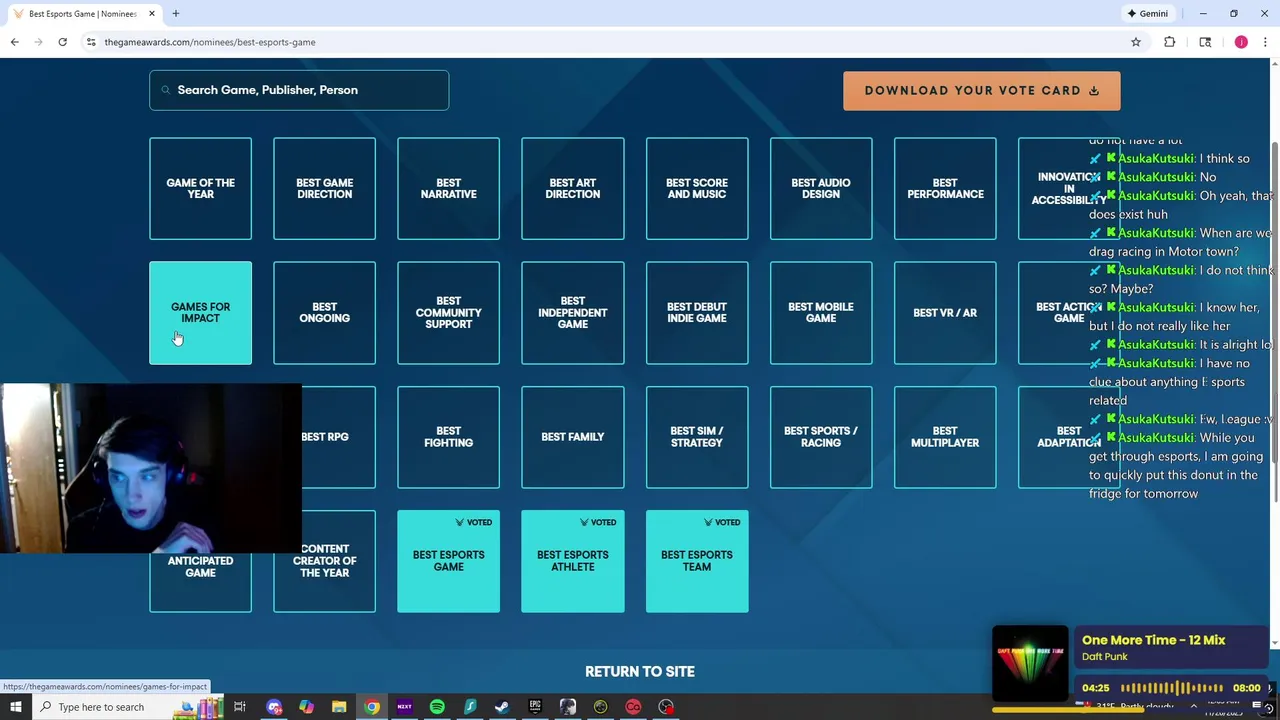
Task: Open Epic Games launcher from taskbar
Action: point(535,707)
